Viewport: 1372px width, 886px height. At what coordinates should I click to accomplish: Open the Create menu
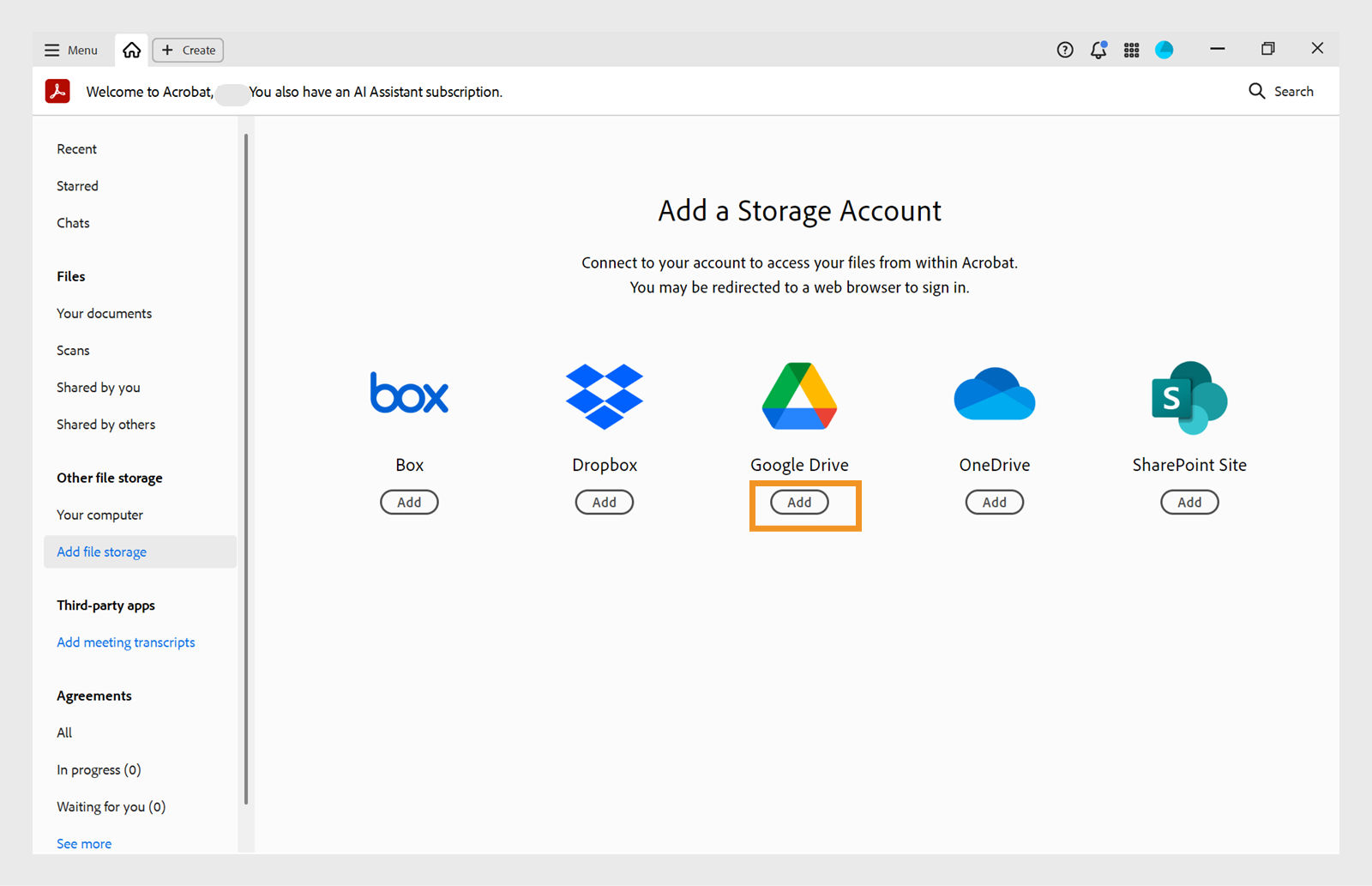(187, 50)
